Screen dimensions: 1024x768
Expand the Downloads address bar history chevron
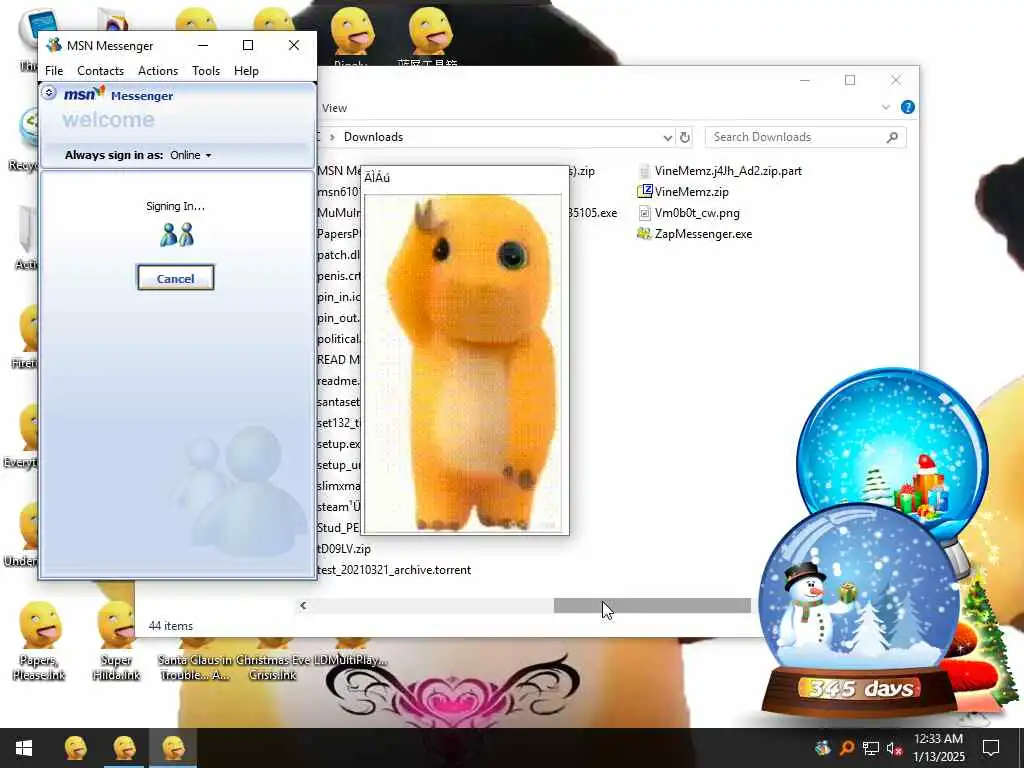[x=667, y=137]
